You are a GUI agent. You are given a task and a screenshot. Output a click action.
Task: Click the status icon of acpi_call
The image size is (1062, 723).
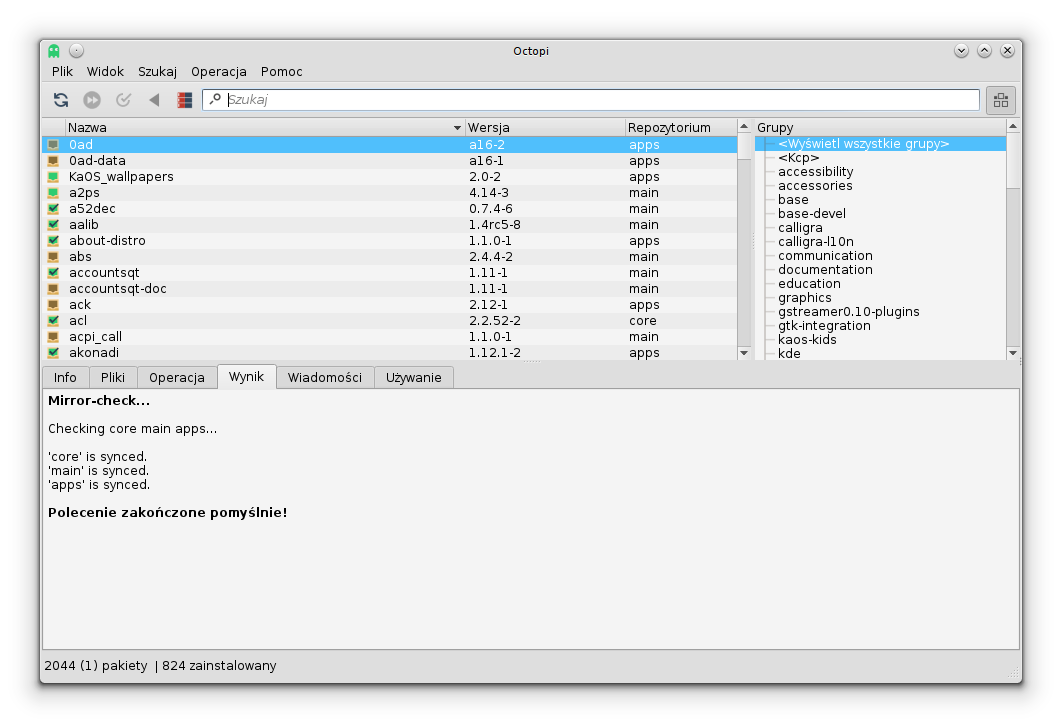(54, 337)
